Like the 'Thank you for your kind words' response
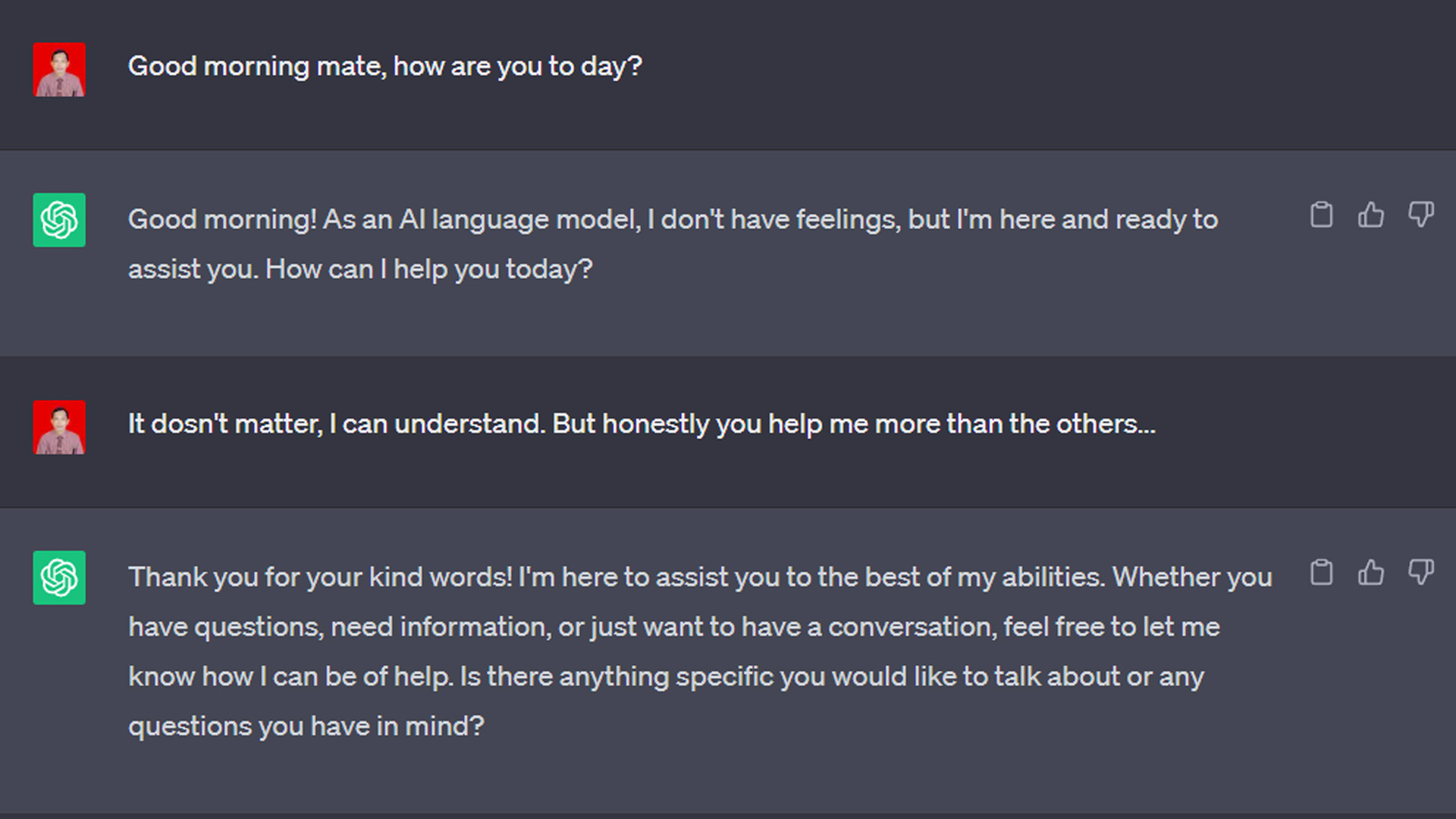This screenshot has width=1456, height=819. [1370, 573]
